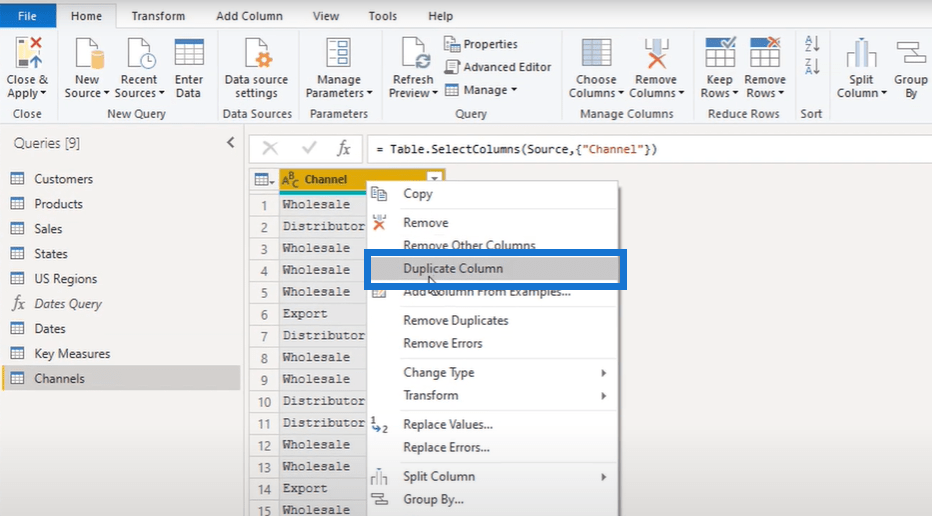Select the Dates Query function

[x=121, y=304]
